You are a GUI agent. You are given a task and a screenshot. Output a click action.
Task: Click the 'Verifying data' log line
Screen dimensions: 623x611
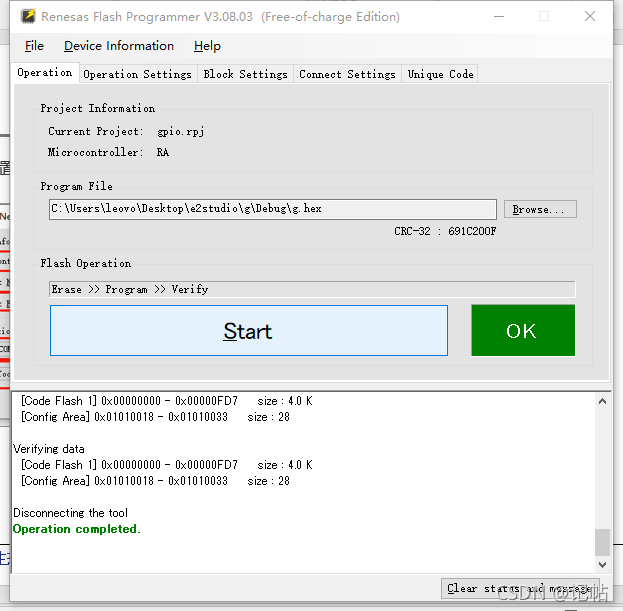click(49, 449)
